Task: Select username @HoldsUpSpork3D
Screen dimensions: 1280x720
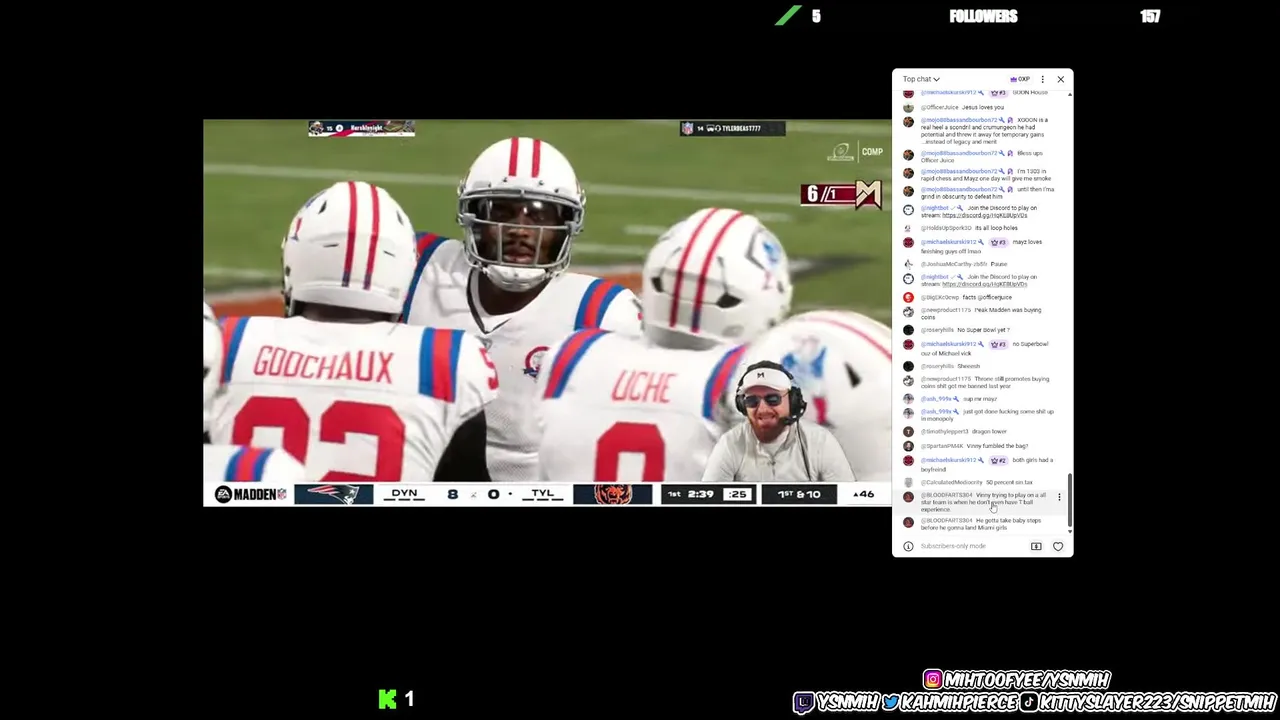Action: (x=945, y=228)
